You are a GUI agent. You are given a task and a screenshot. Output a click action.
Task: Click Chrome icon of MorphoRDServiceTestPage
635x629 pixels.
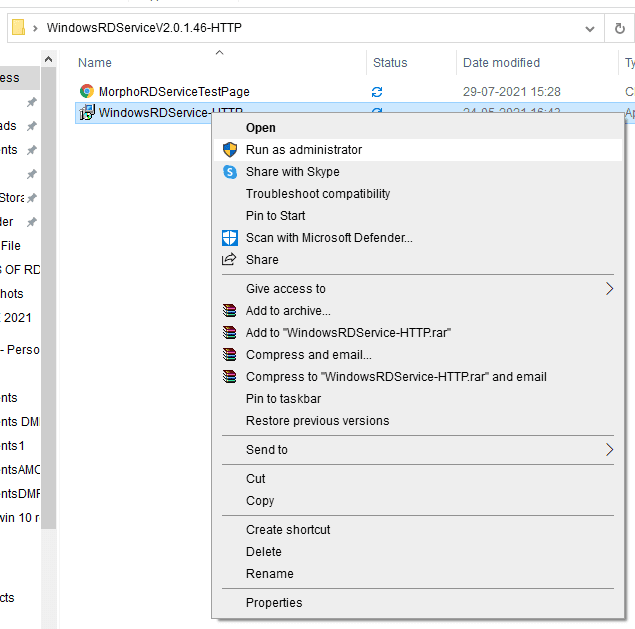pyautogui.click(x=87, y=91)
